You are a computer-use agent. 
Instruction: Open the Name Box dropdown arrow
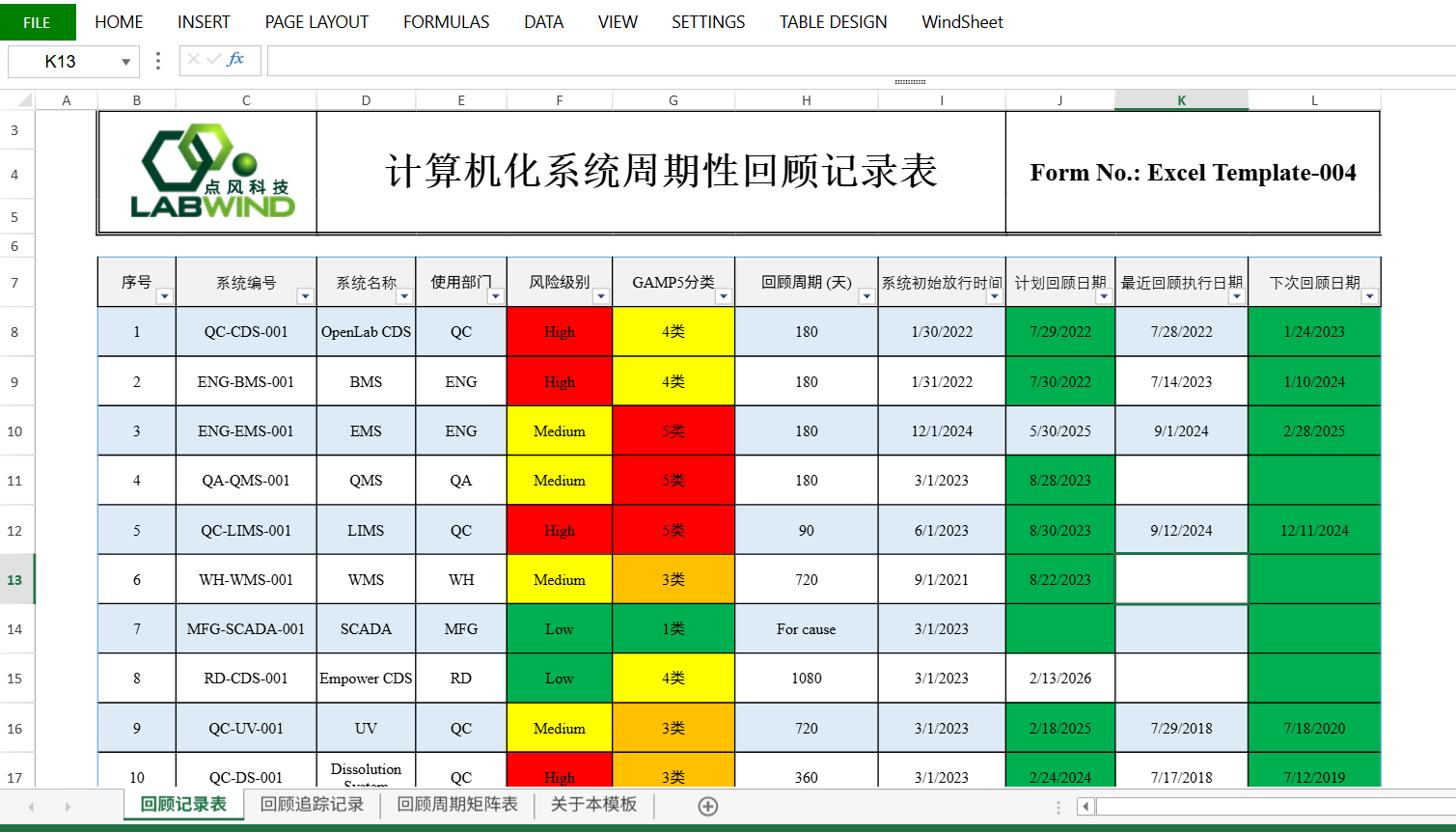[x=125, y=62]
